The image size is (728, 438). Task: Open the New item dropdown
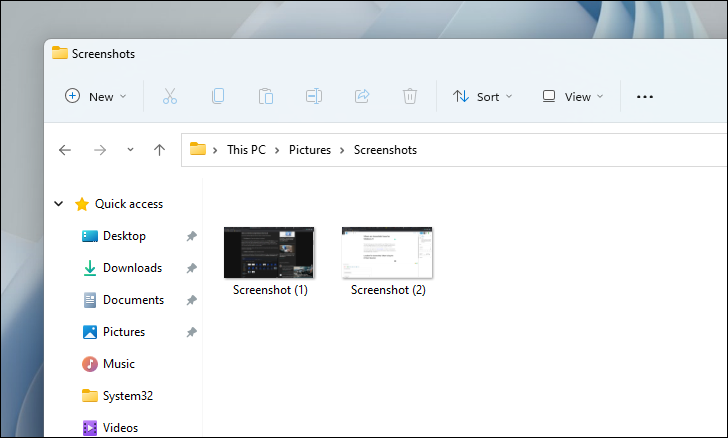tap(96, 97)
